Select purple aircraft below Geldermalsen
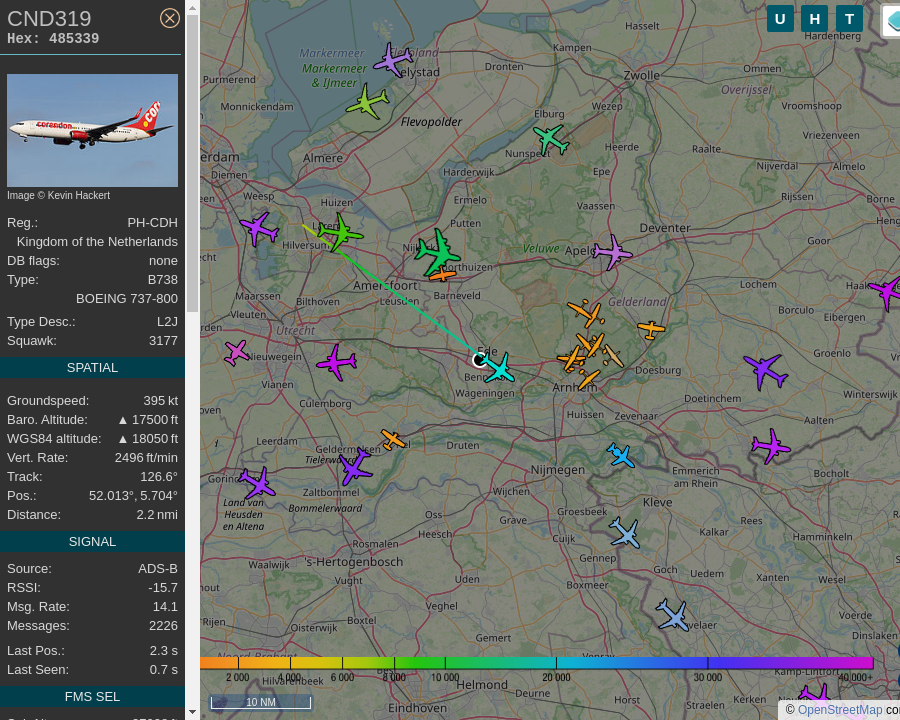The image size is (900, 720). point(355,466)
